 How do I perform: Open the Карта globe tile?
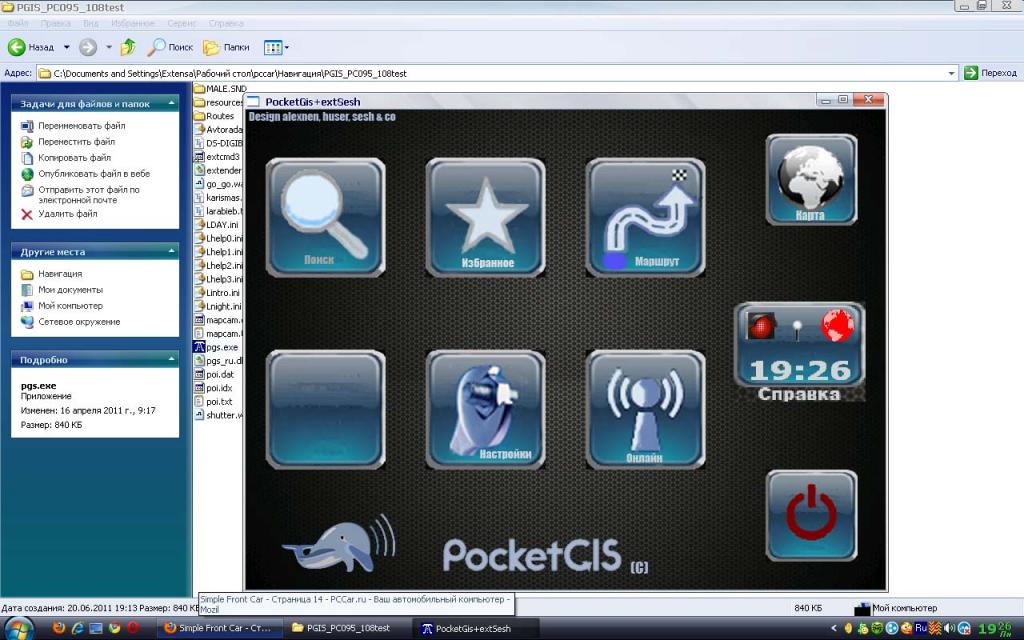click(x=810, y=179)
